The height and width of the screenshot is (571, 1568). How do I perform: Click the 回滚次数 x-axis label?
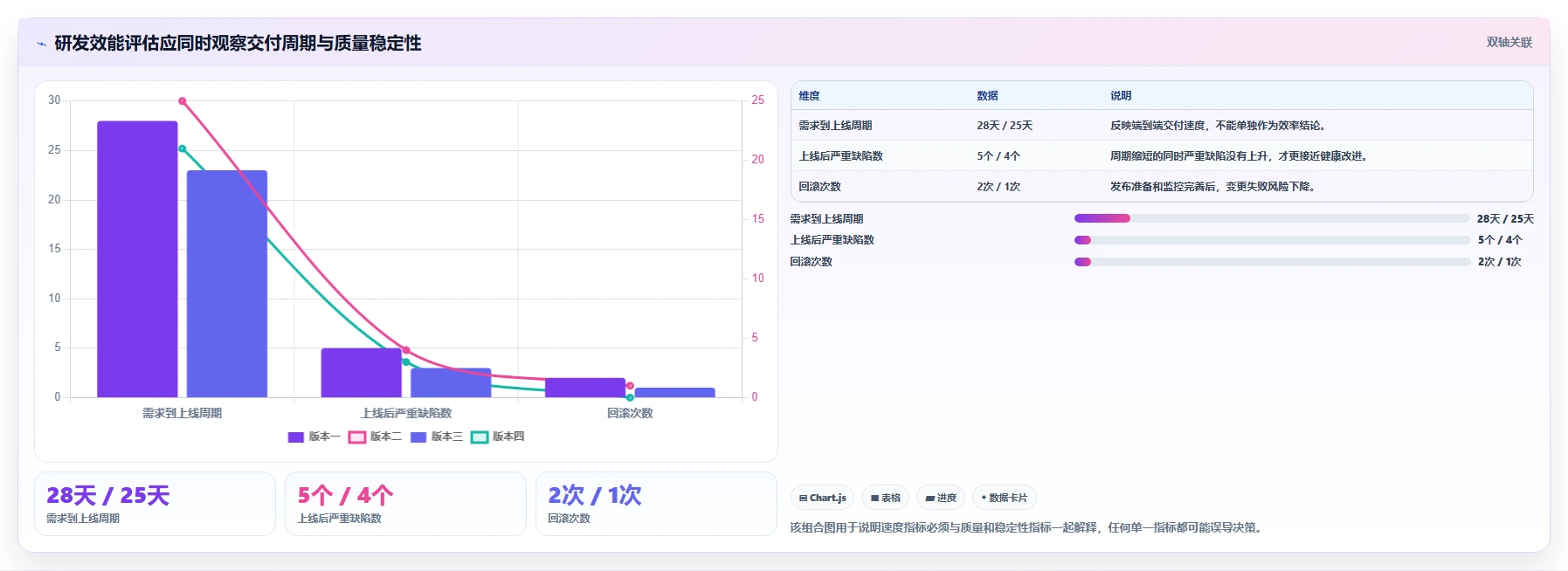point(630,413)
